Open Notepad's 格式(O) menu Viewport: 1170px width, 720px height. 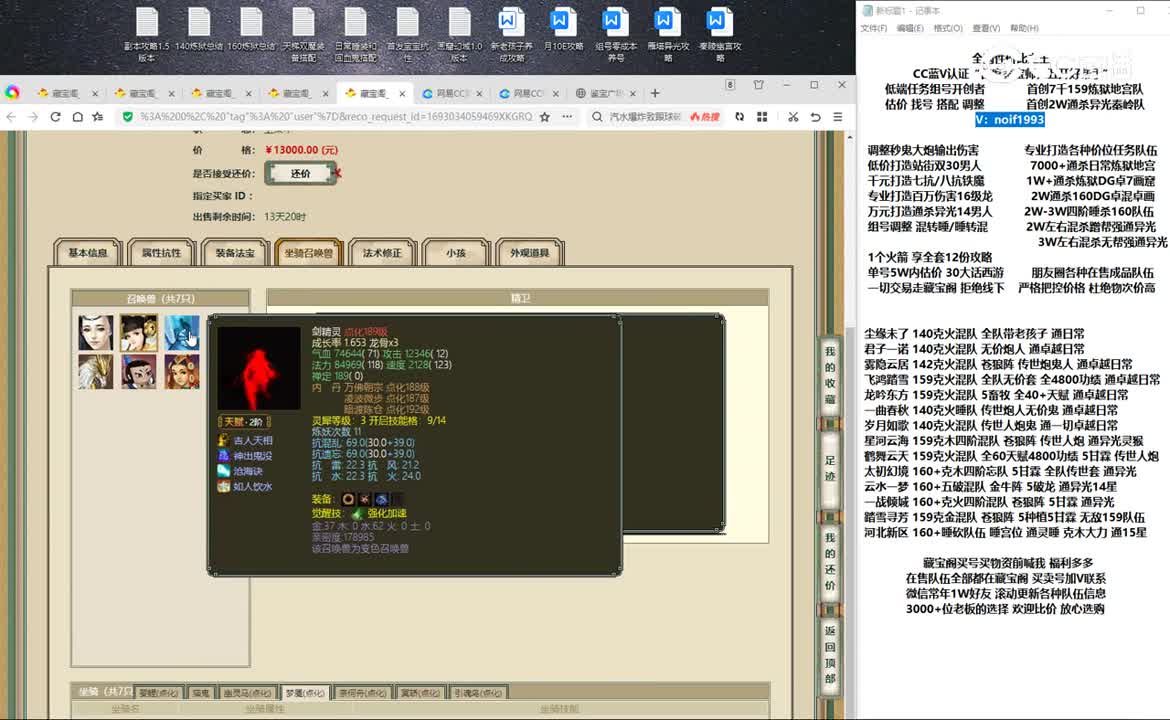click(x=948, y=28)
